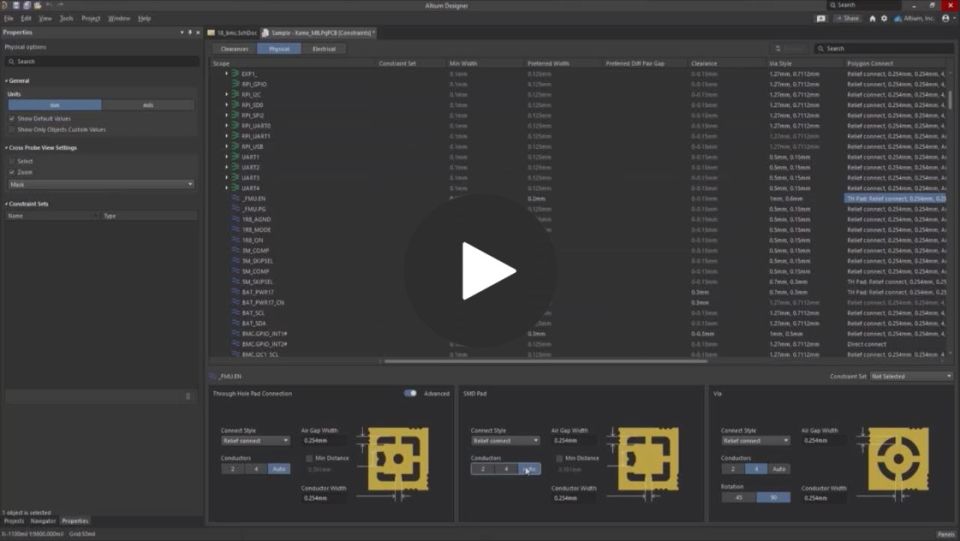Screen dimensions: 960x541
Task: Click the vertical scrollbar of the net table
Action: 950,98
